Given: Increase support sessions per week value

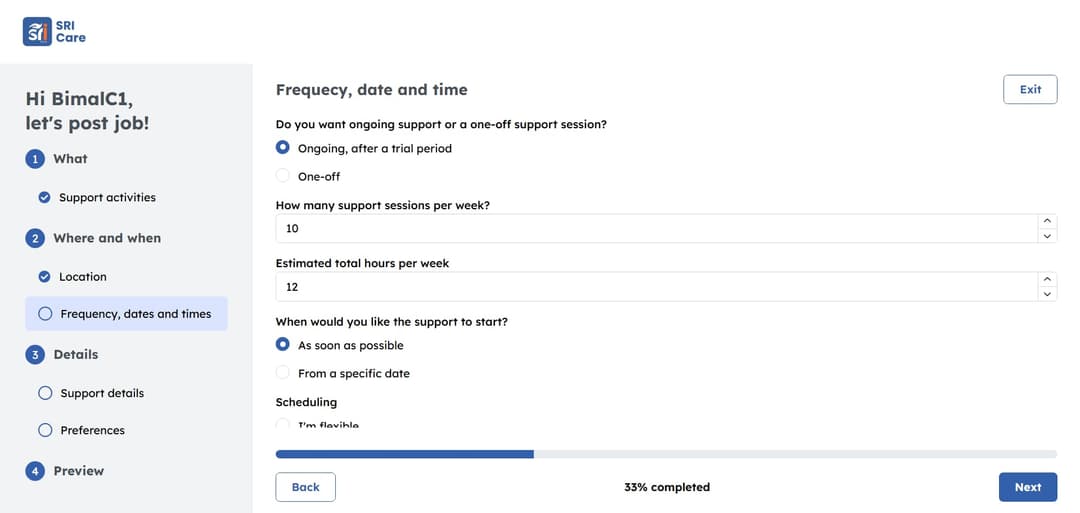Looking at the screenshot, I should [1047, 221].
